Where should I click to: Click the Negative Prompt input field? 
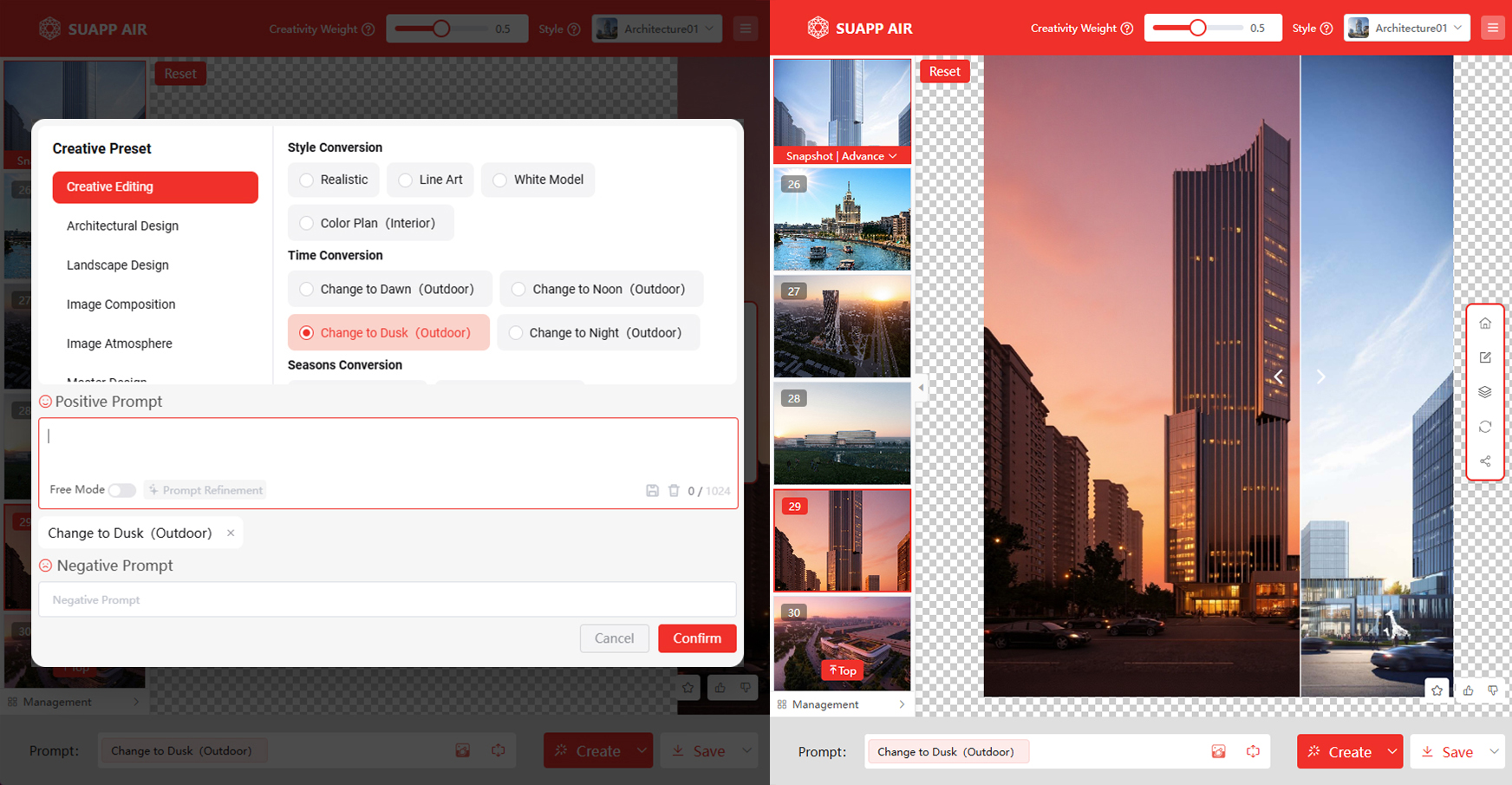388,599
